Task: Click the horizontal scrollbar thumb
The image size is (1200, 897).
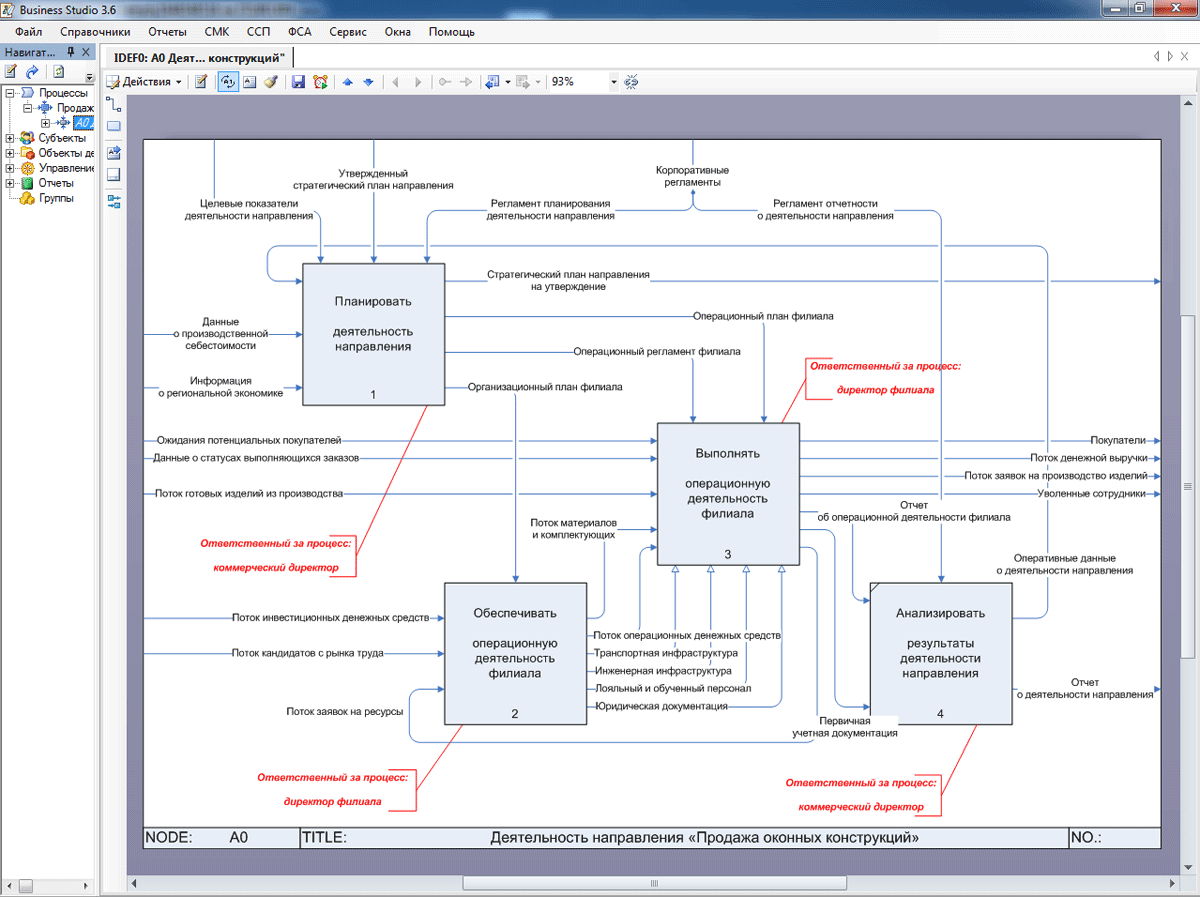Action: click(653, 883)
